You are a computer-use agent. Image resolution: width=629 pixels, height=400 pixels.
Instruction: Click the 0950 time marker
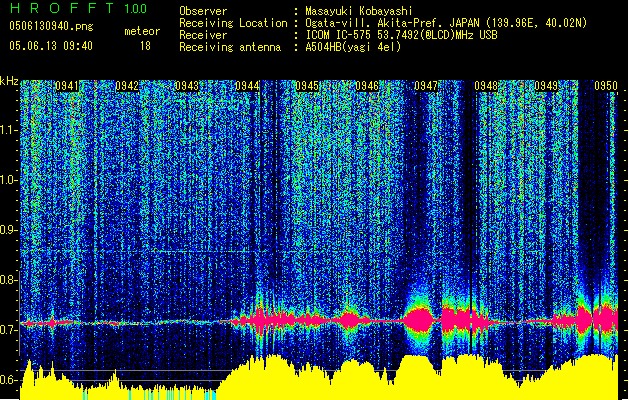click(x=606, y=86)
